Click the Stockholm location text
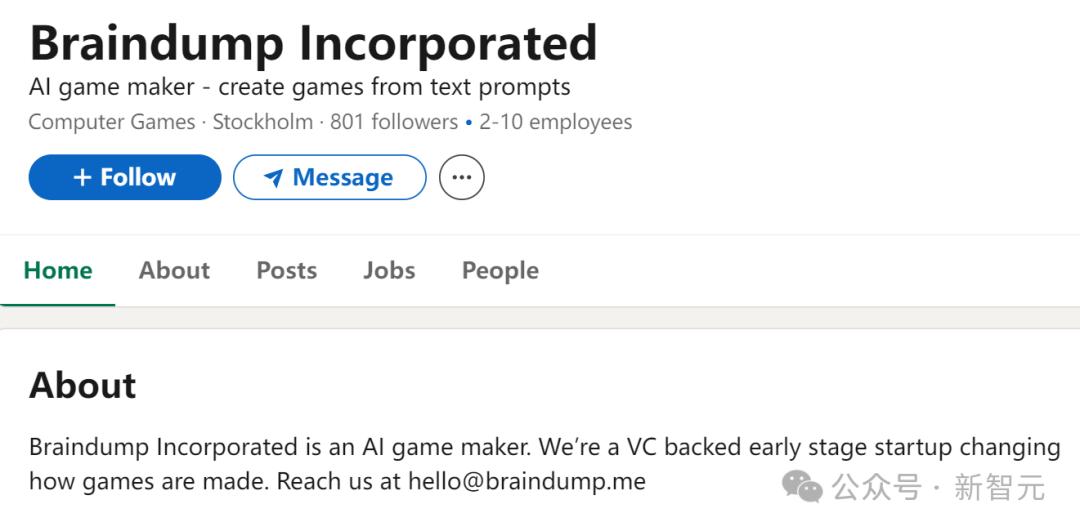The image size is (1080, 531). [x=264, y=122]
